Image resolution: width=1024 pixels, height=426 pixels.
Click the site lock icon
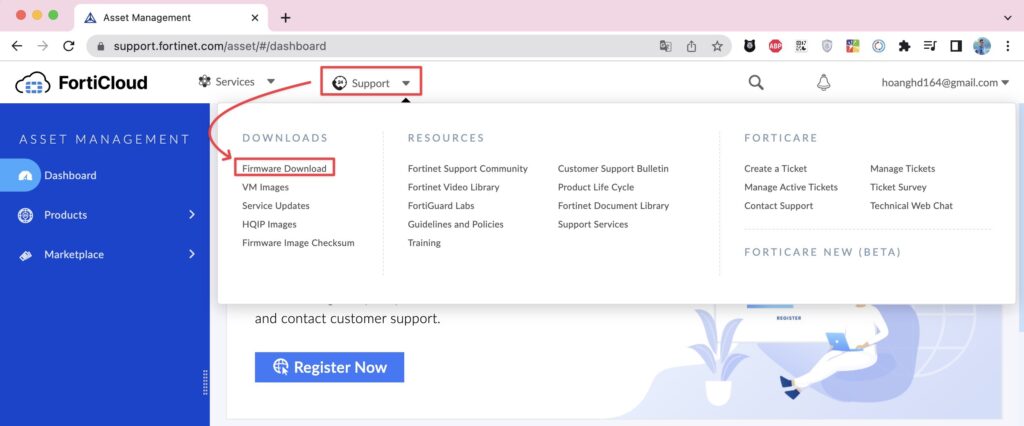tap(101, 46)
